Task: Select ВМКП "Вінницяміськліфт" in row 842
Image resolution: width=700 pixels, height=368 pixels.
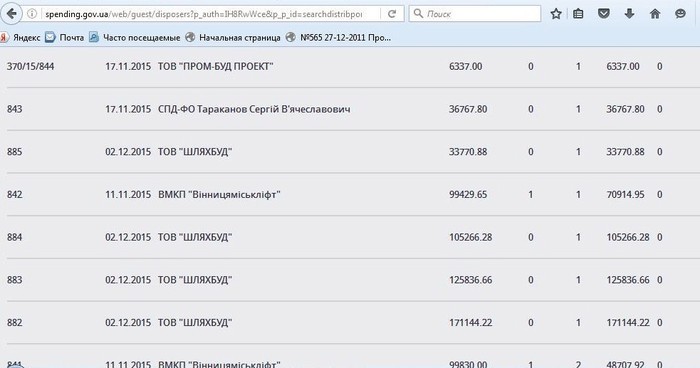Action: click(x=219, y=194)
